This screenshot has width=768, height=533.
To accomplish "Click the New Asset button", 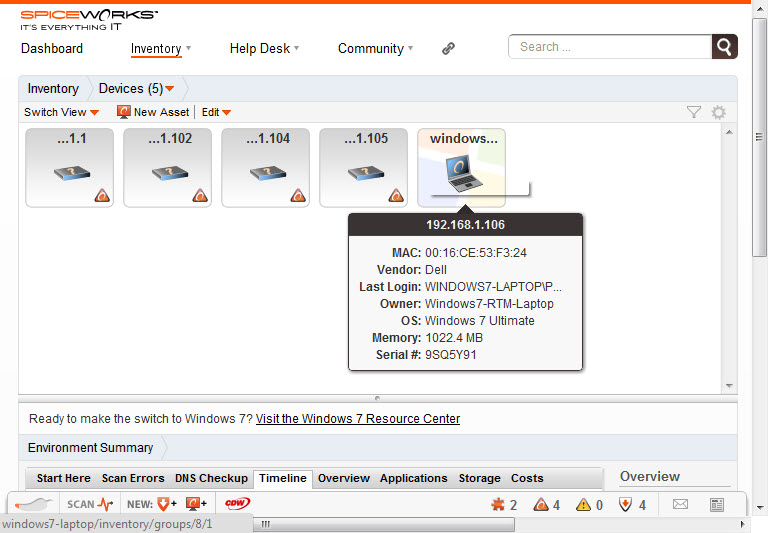I will tap(153, 112).
